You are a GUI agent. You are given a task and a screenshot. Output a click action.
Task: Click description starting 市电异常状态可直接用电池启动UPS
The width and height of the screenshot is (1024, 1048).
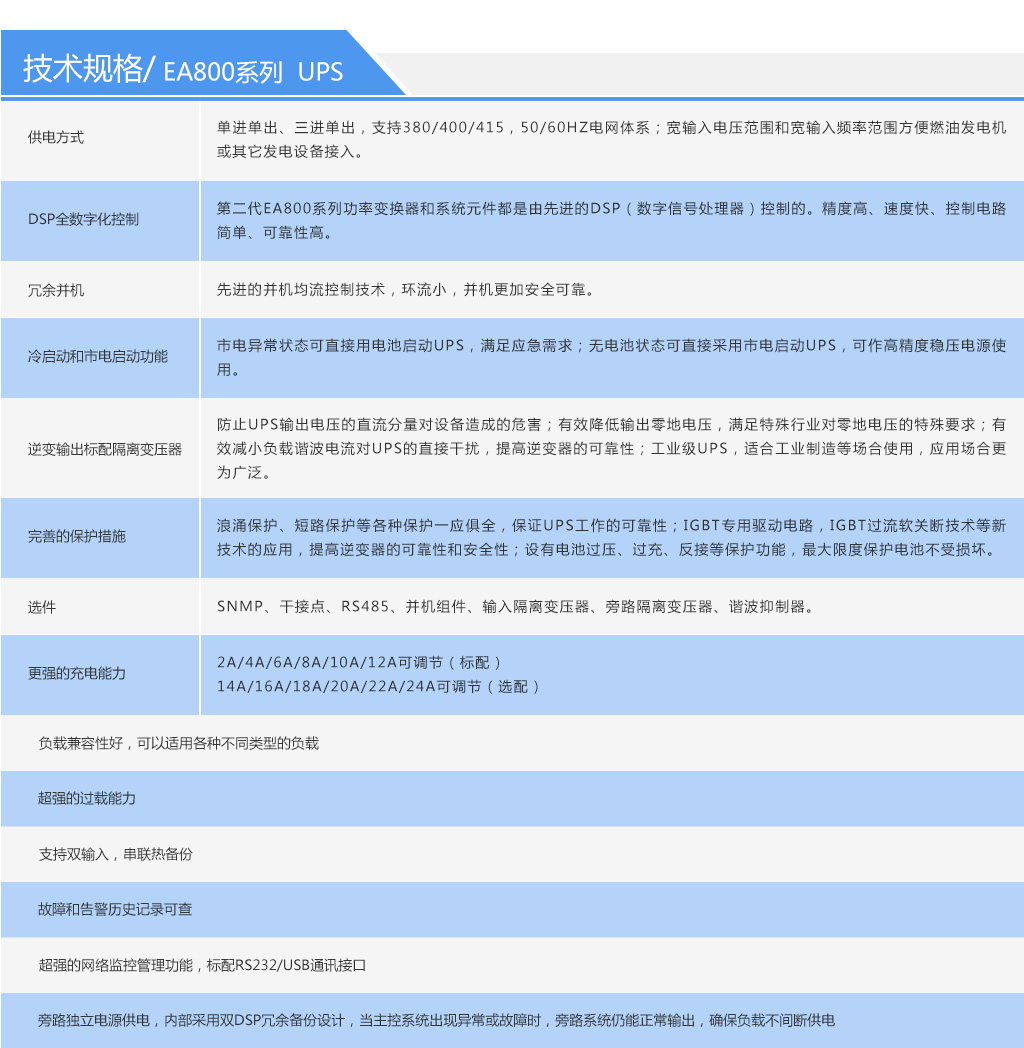[611, 358]
